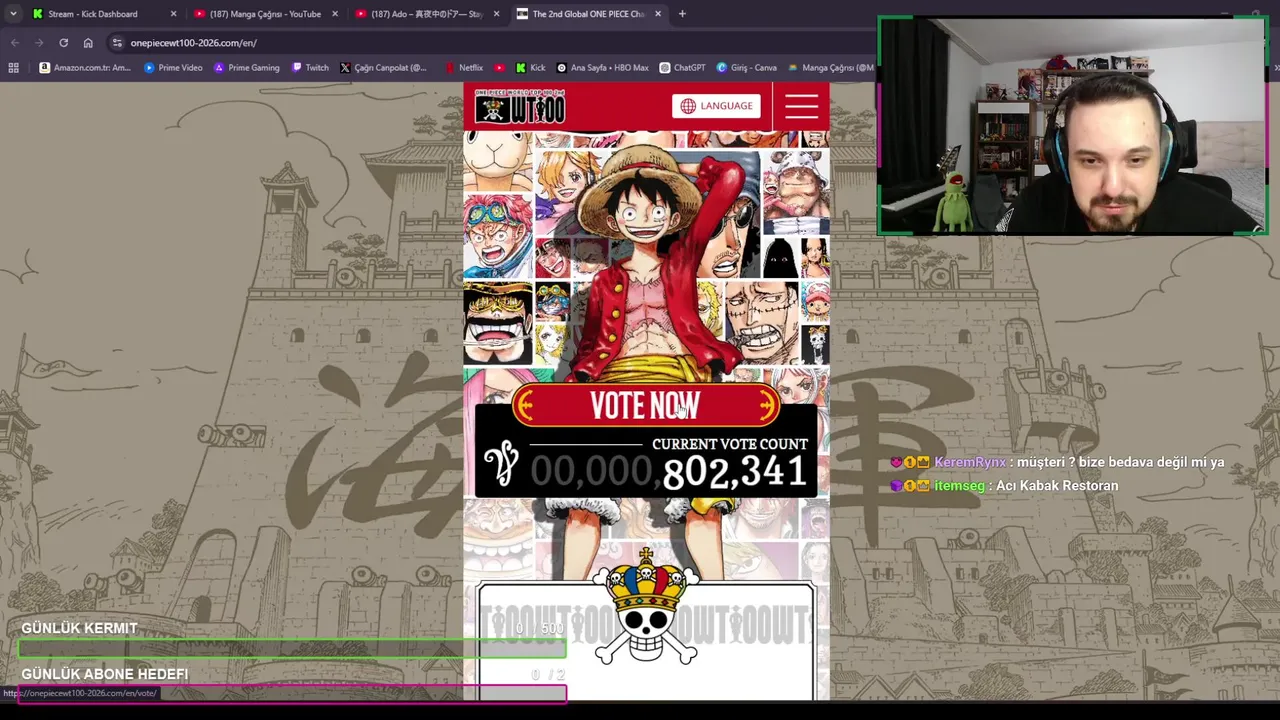Open a new browser tab
1280x720 pixels.
[x=682, y=14]
